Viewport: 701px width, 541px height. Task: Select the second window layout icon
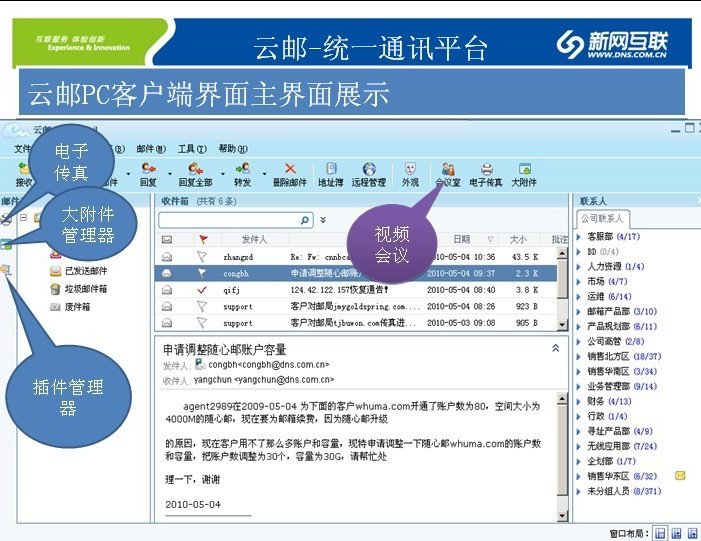[676, 533]
